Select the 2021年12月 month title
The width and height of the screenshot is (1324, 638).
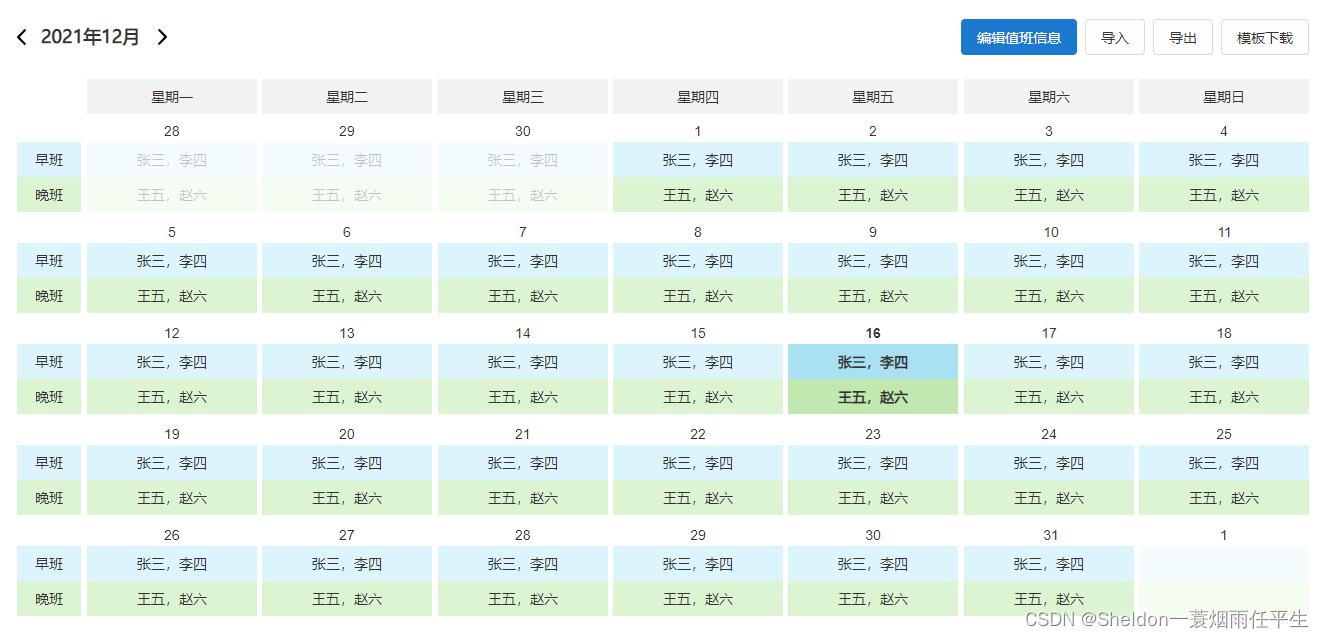pos(90,37)
